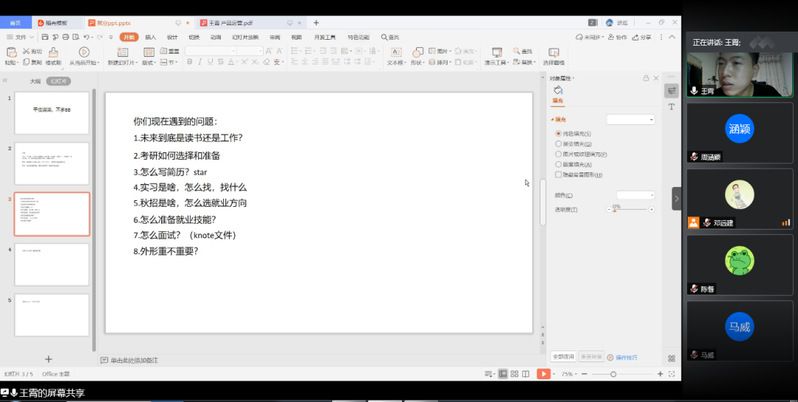Toggle Underline formatting

(x=210, y=62)
